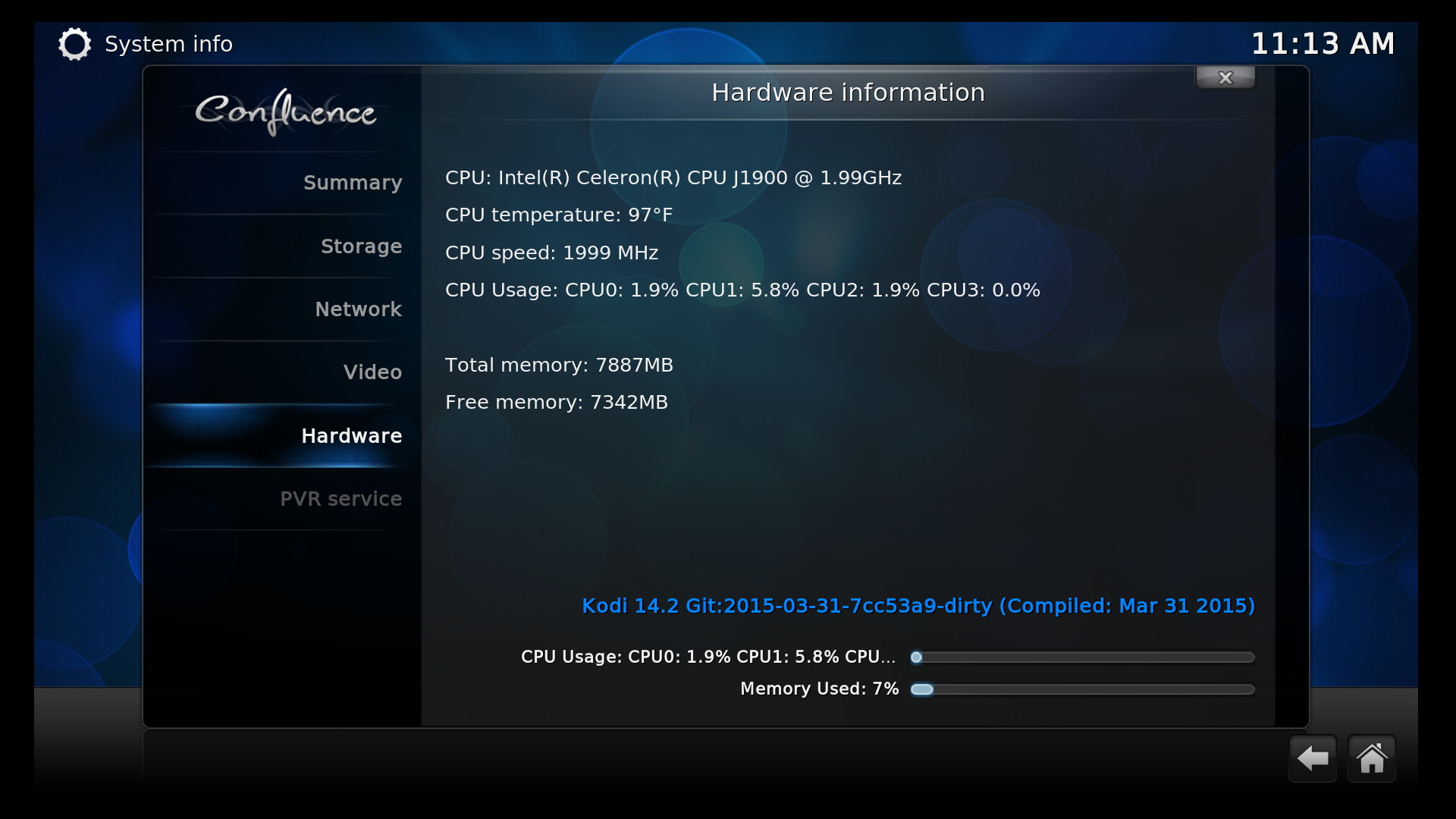The height and width of the screenshot is (819, 1456).
Task: Click the 'CPU temperature: 97°F' line
Action: tap(559, 215)
